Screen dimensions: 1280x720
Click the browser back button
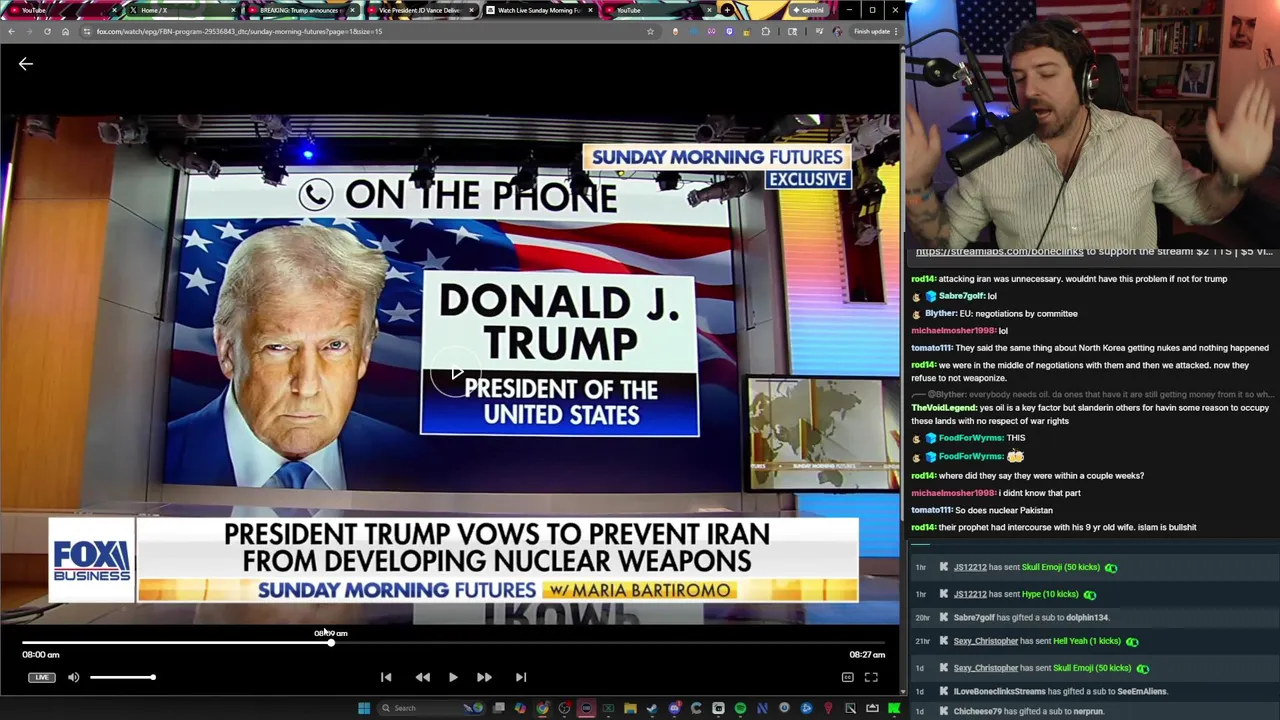click(x=11, y=31)
